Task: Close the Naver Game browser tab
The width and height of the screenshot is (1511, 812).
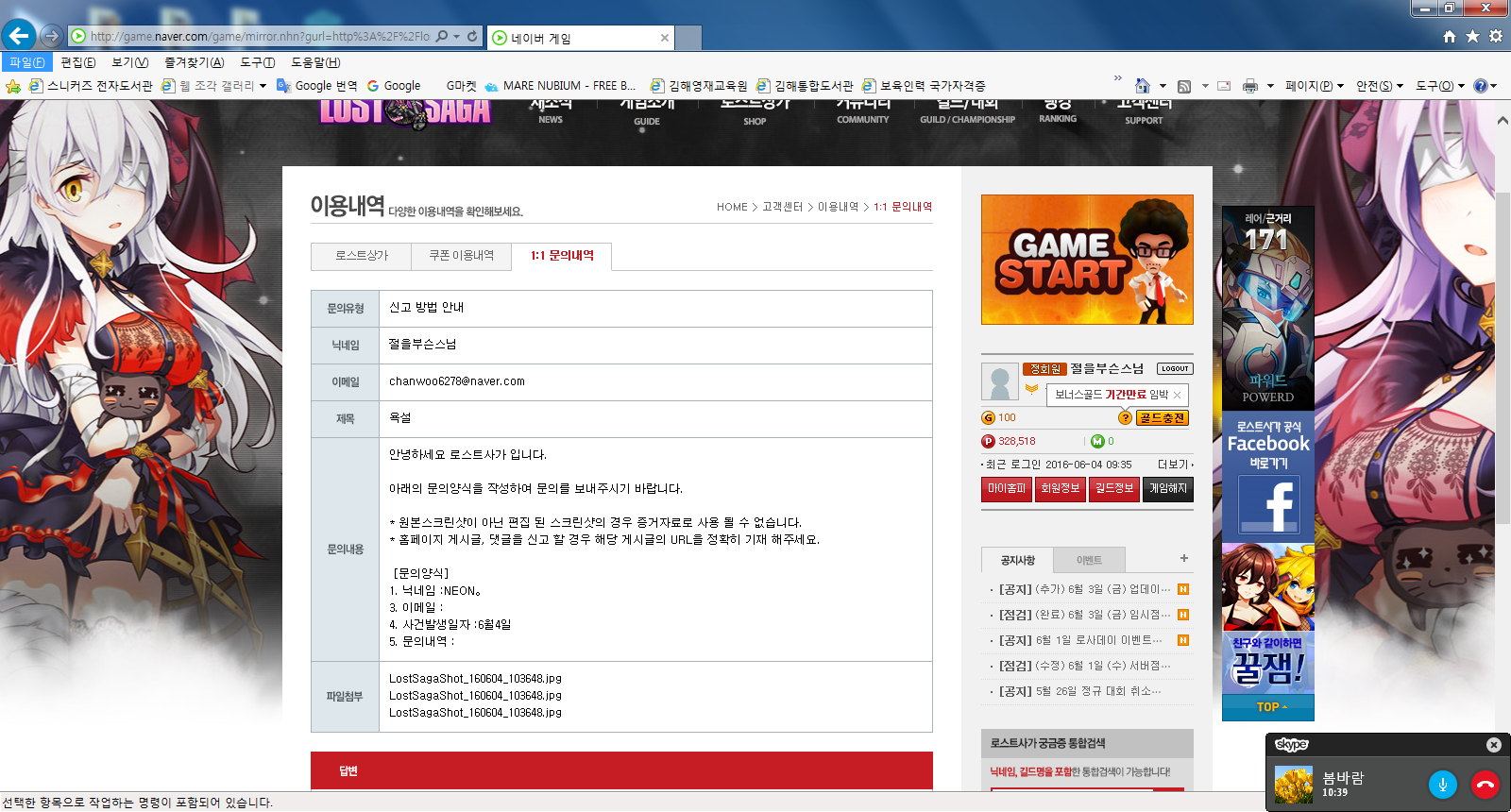Action: click(x=665, y=38)
